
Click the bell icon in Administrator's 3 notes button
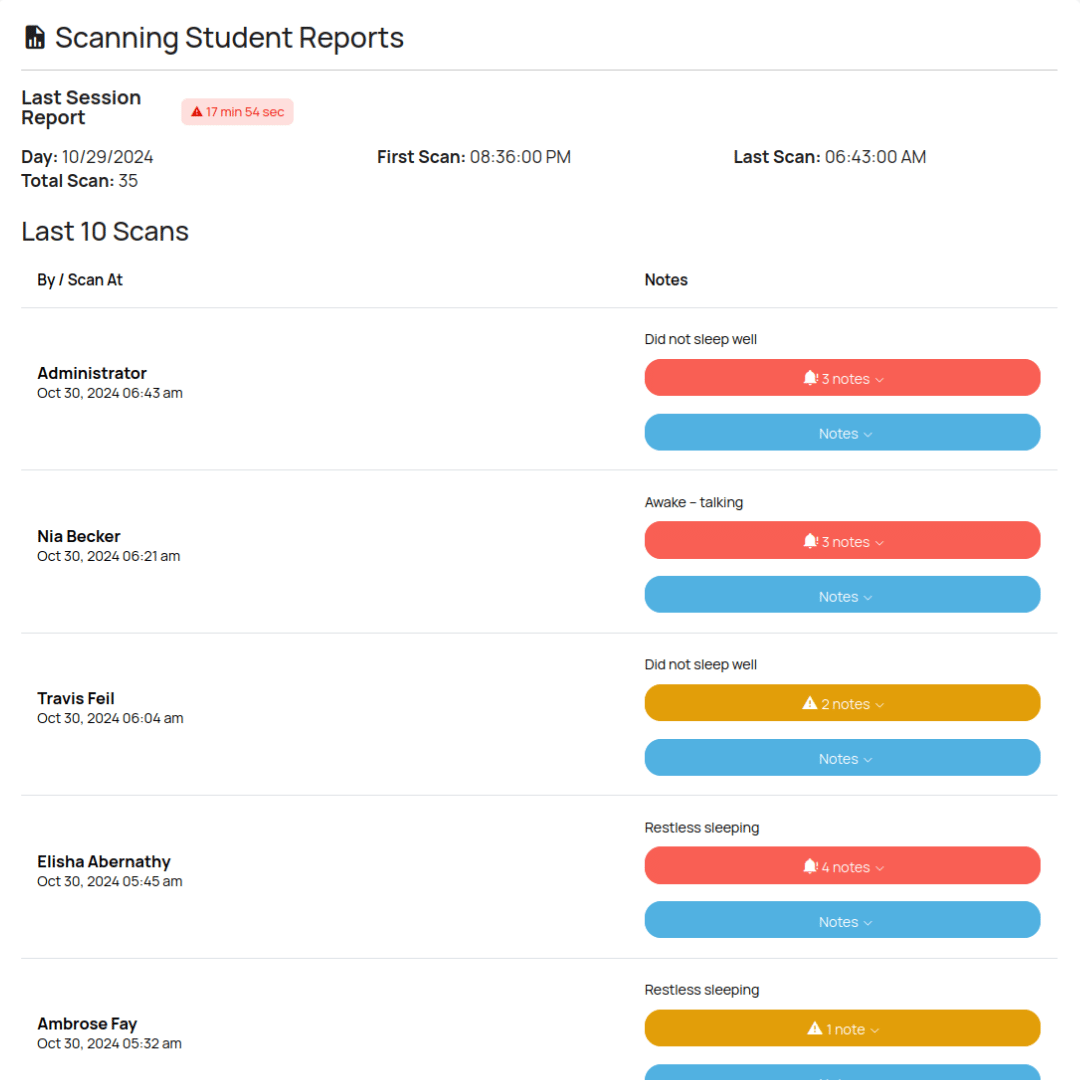810,378
